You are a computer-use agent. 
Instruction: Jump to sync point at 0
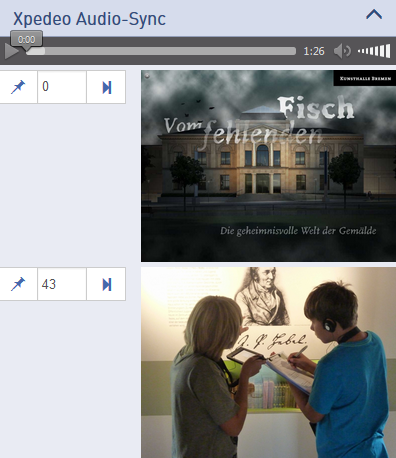(106, 87)
